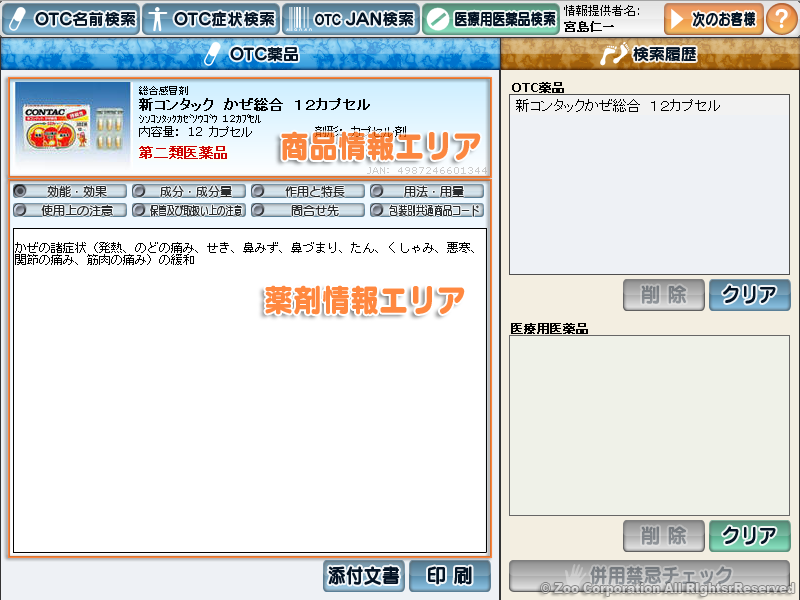Open the OTC JAN検索 barcode search

(x=351, y=19)
